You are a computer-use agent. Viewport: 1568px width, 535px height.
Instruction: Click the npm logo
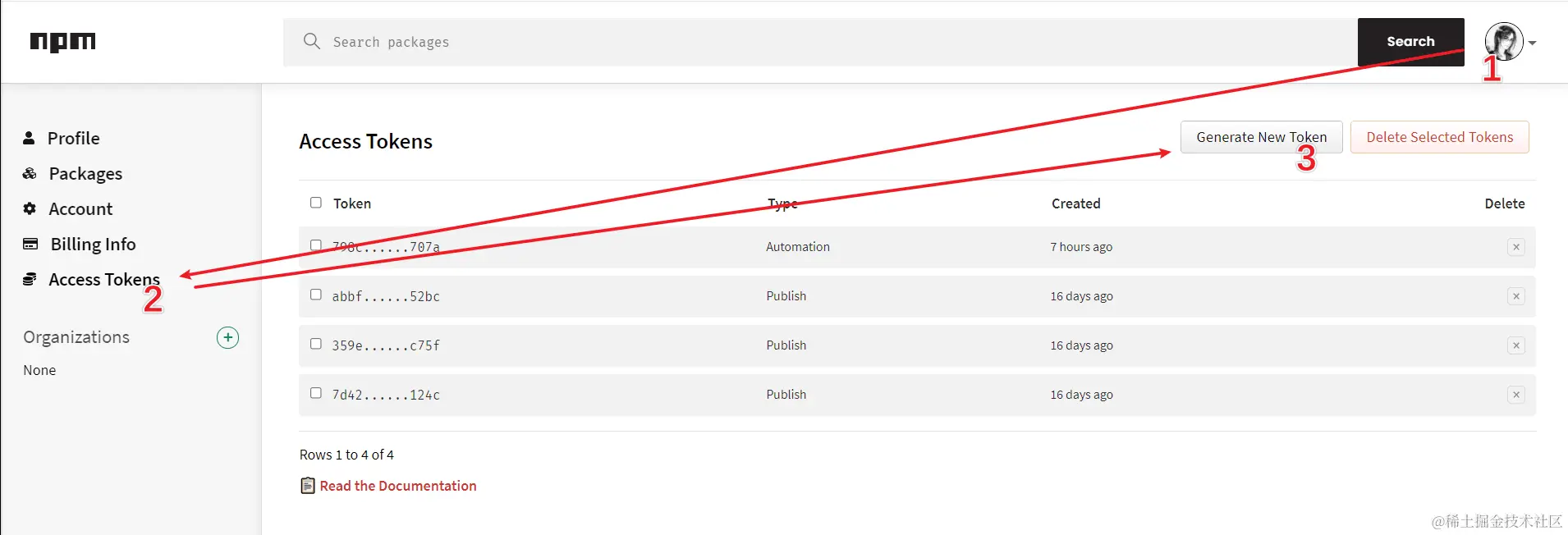tap(63, 42)
